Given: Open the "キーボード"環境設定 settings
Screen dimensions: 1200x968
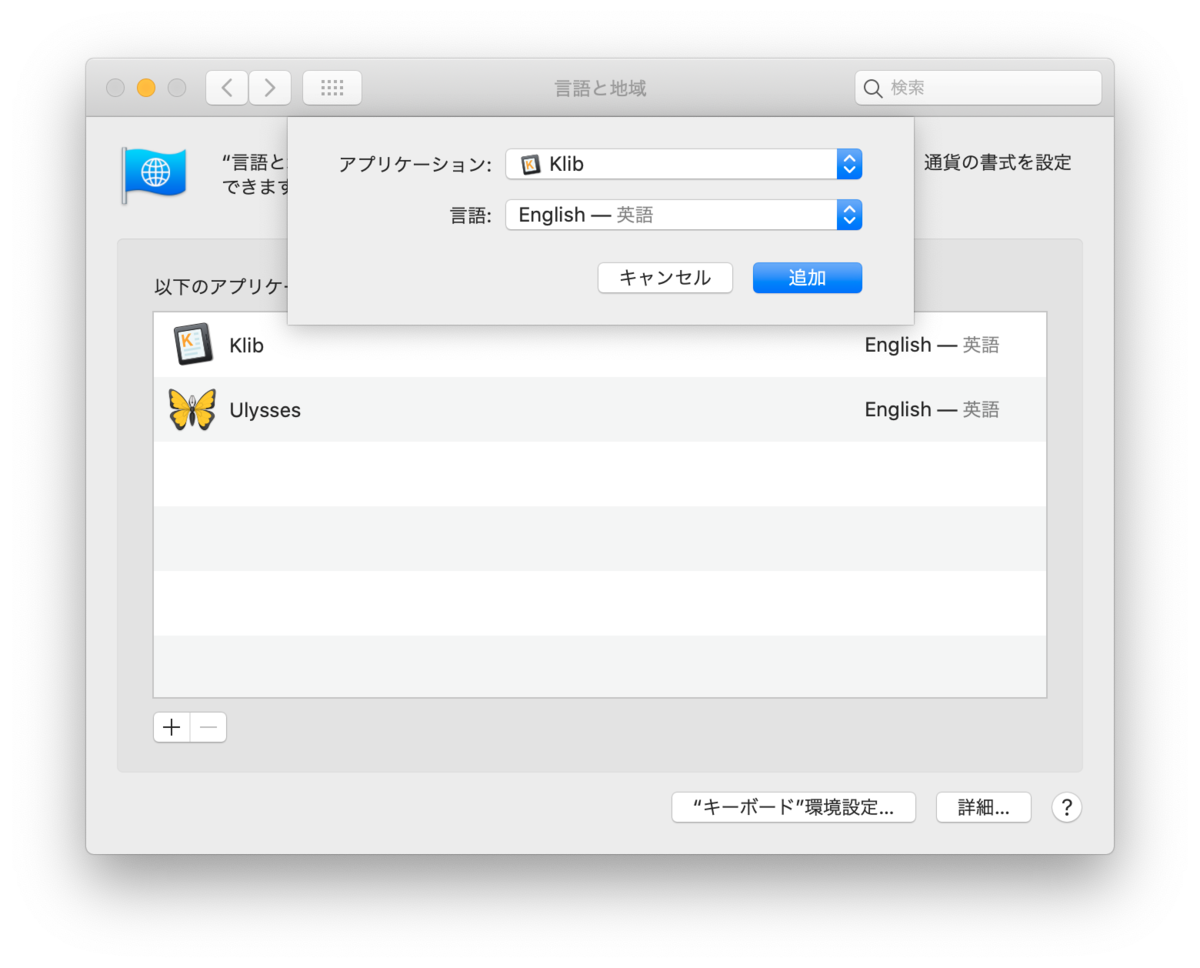Looking at the screenshot, I should (793, 807).
